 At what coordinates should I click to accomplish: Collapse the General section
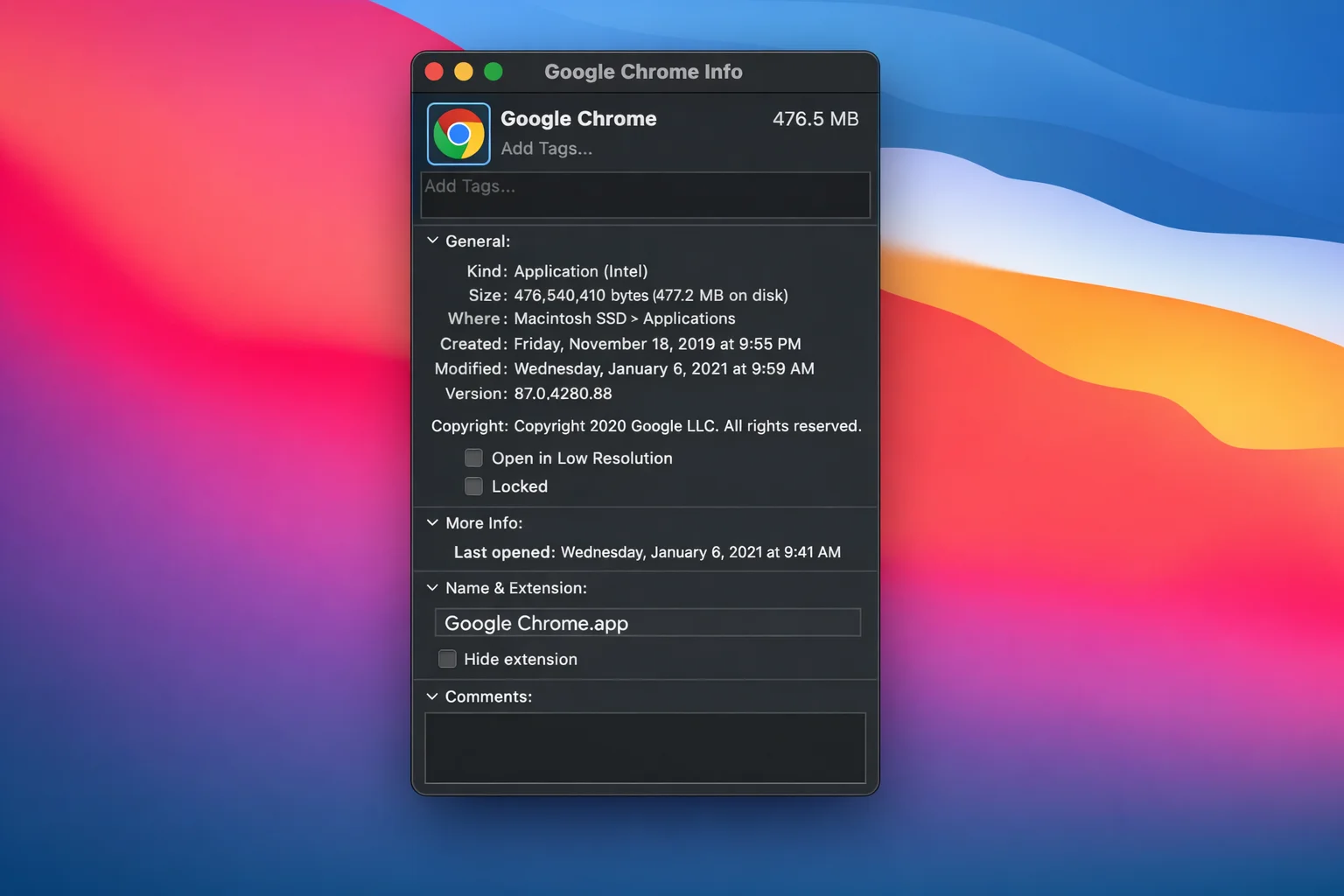432,241
